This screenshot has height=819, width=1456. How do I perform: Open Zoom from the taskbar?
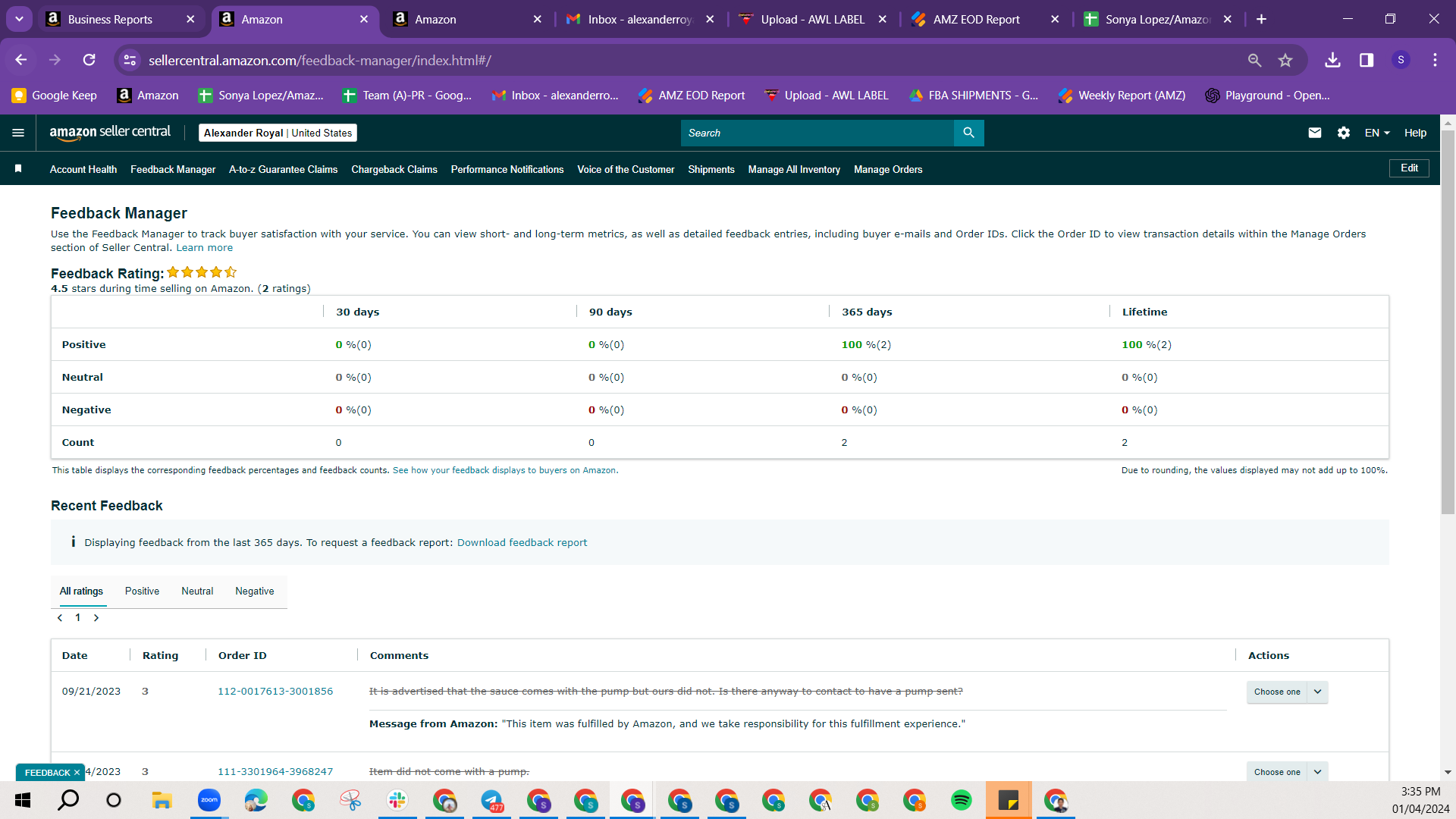[209, 800]
